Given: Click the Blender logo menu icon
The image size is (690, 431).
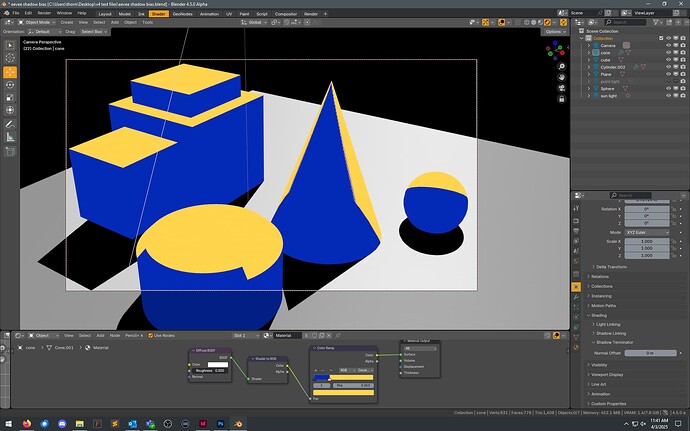Looking at the screenshot, I should coord(6,13).
